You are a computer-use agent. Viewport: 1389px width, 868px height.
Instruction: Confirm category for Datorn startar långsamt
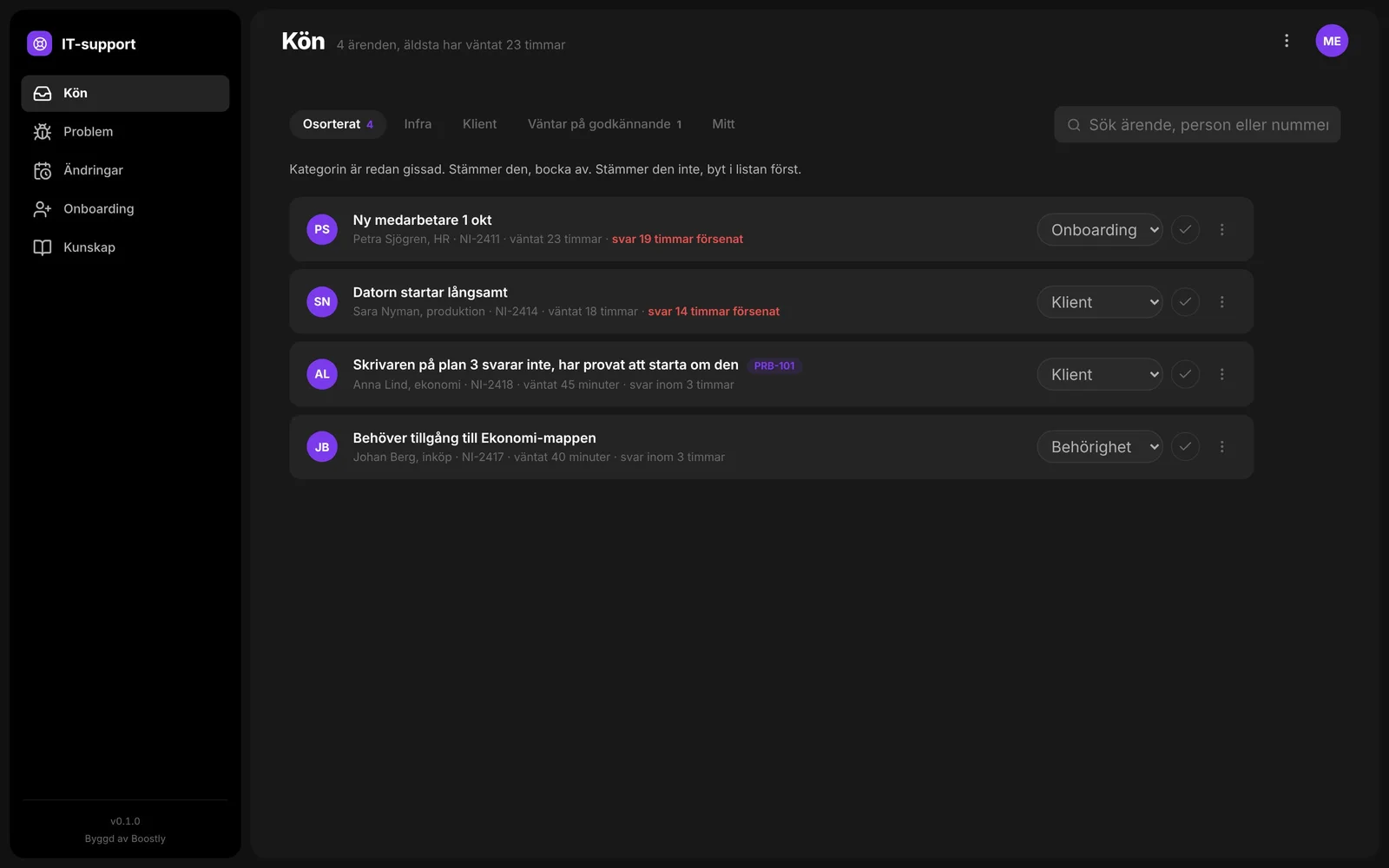[1185, 302]
